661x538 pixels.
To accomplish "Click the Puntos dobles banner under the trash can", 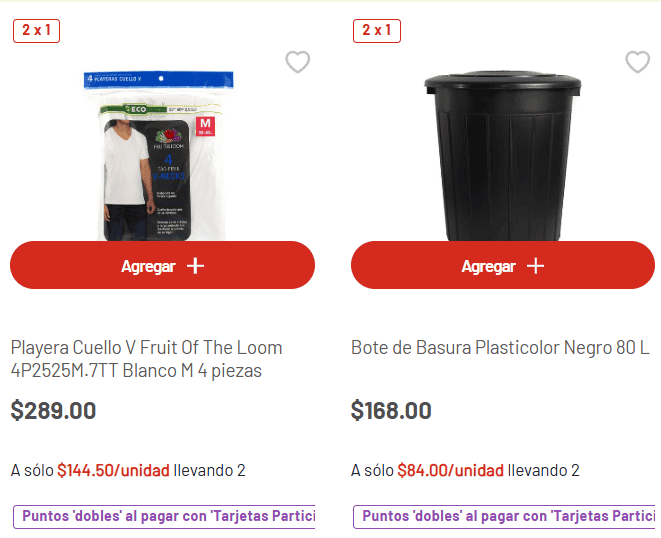I will [506, 516].
